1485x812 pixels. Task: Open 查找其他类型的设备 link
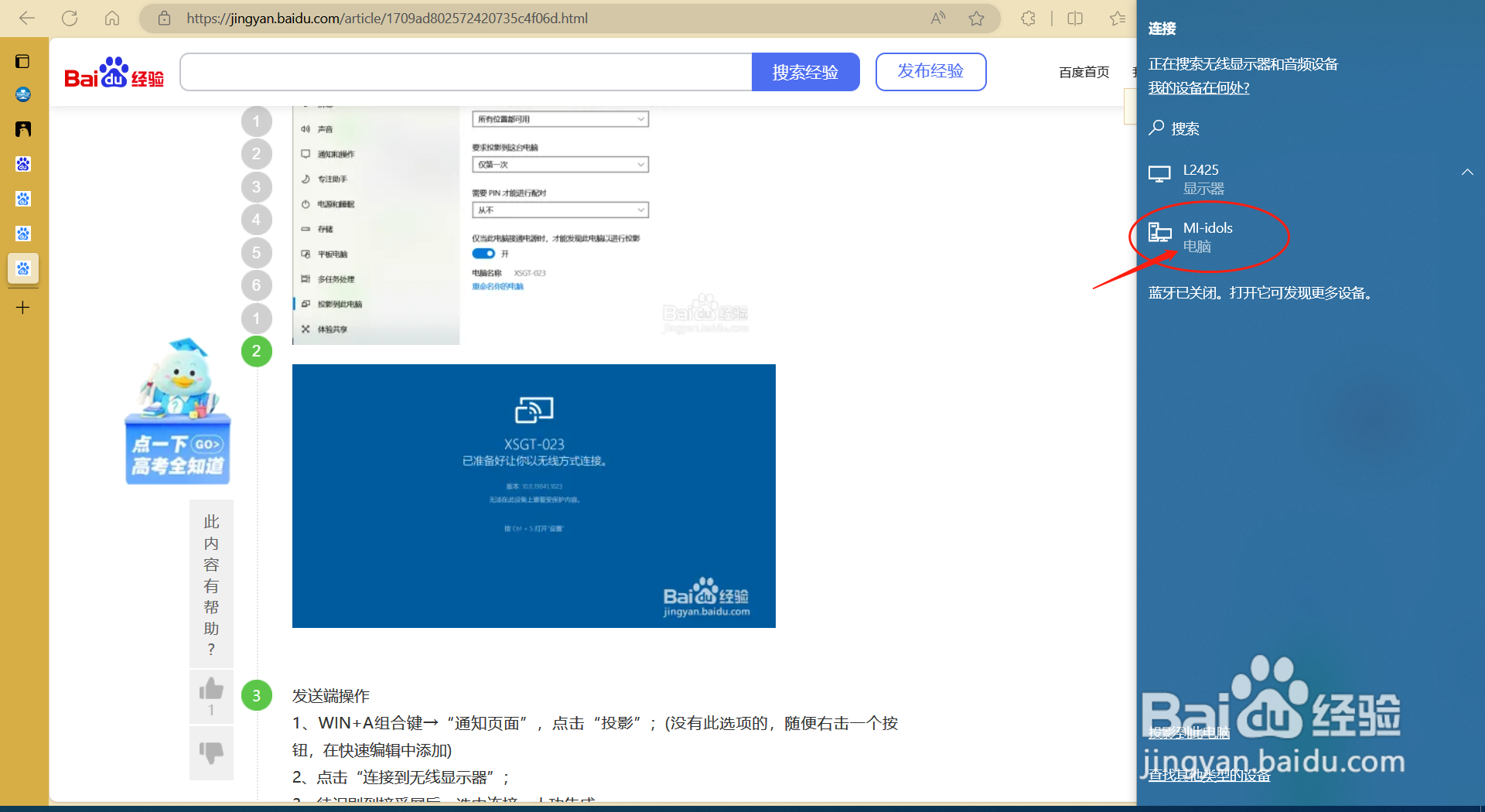[x=1209, y=775]
